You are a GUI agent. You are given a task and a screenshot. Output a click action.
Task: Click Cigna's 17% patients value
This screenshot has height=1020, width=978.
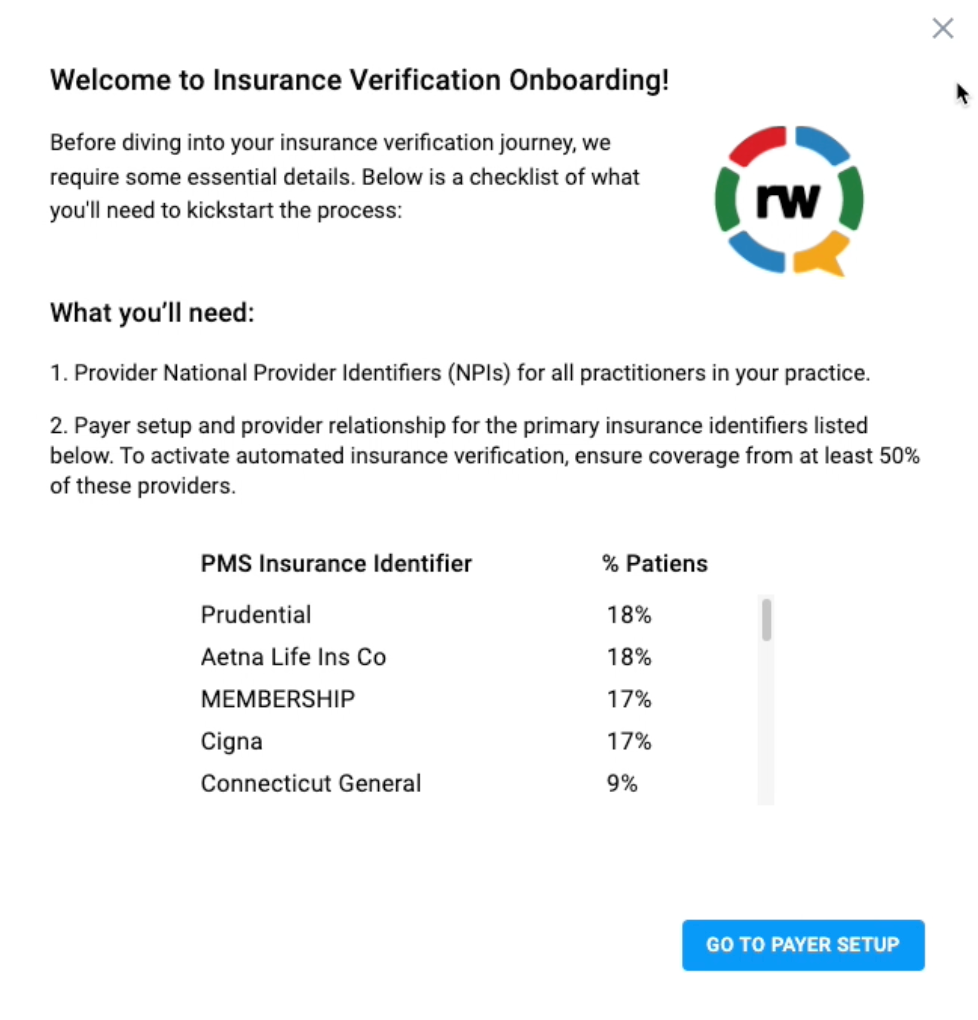[x=629, y=742]
